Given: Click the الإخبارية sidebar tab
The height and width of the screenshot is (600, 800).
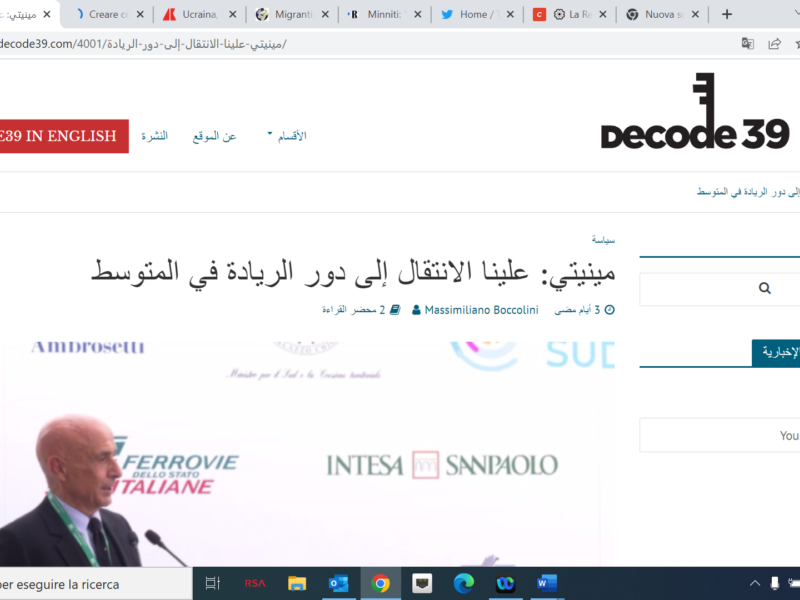Looking at the screenshot, I should pos(776,352).
